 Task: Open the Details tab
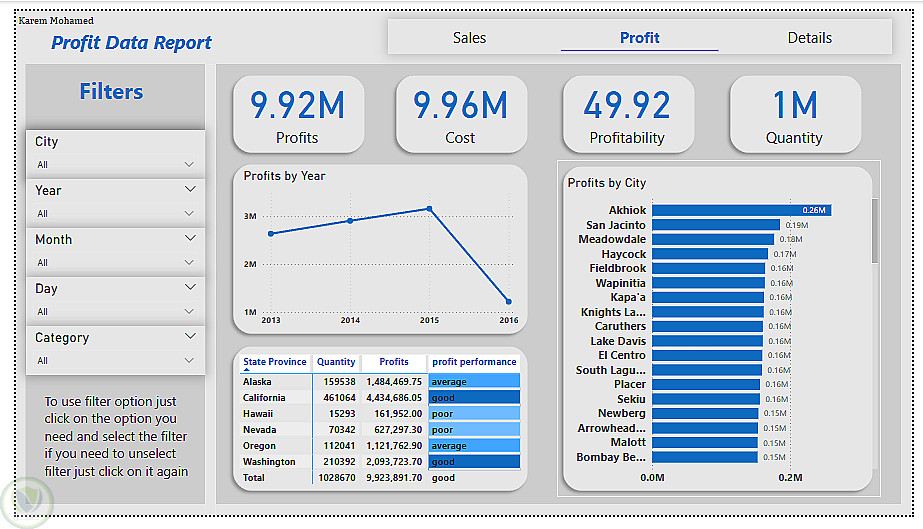click(x=809, y=38)
